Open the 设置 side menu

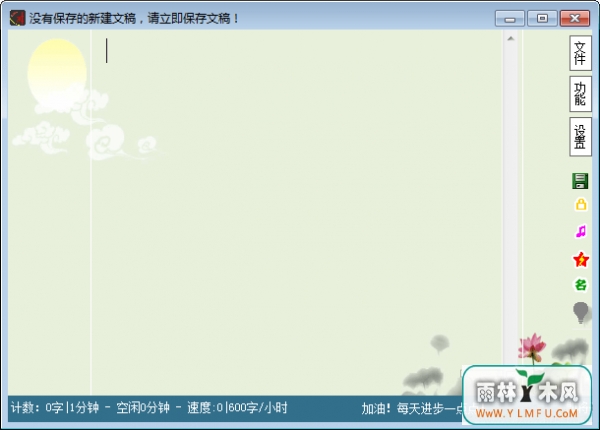(x=580, y=137)
